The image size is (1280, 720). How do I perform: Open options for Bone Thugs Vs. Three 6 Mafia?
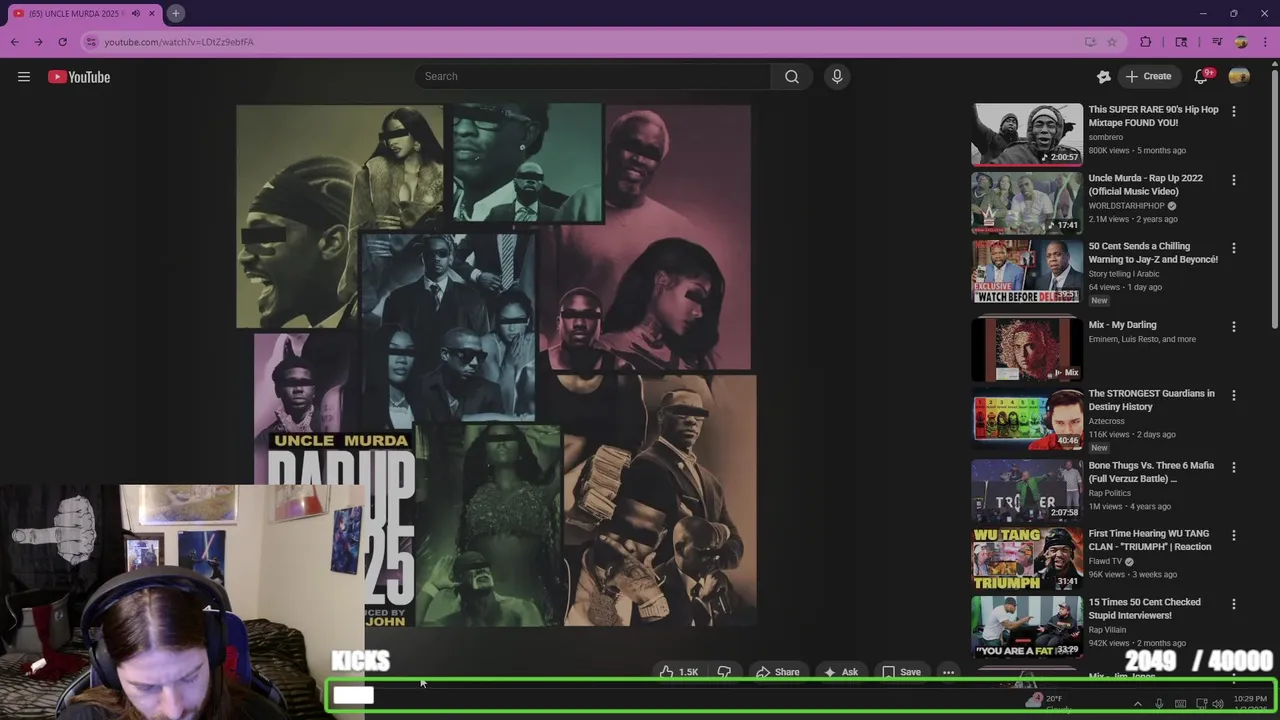pyautogui.click(x=1234, y=467)
